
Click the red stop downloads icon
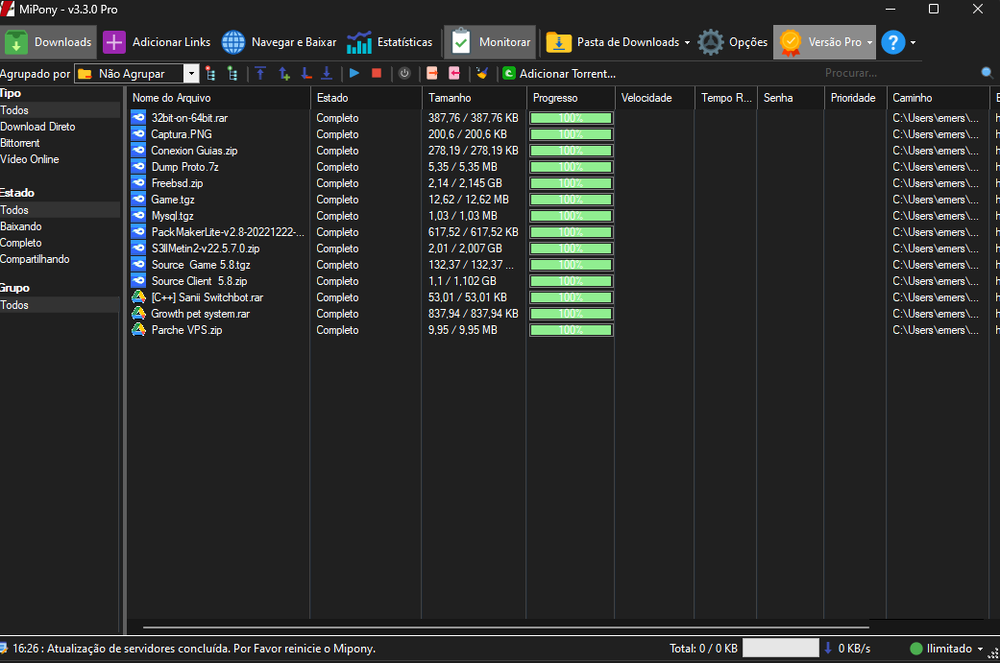pos(377,73)
